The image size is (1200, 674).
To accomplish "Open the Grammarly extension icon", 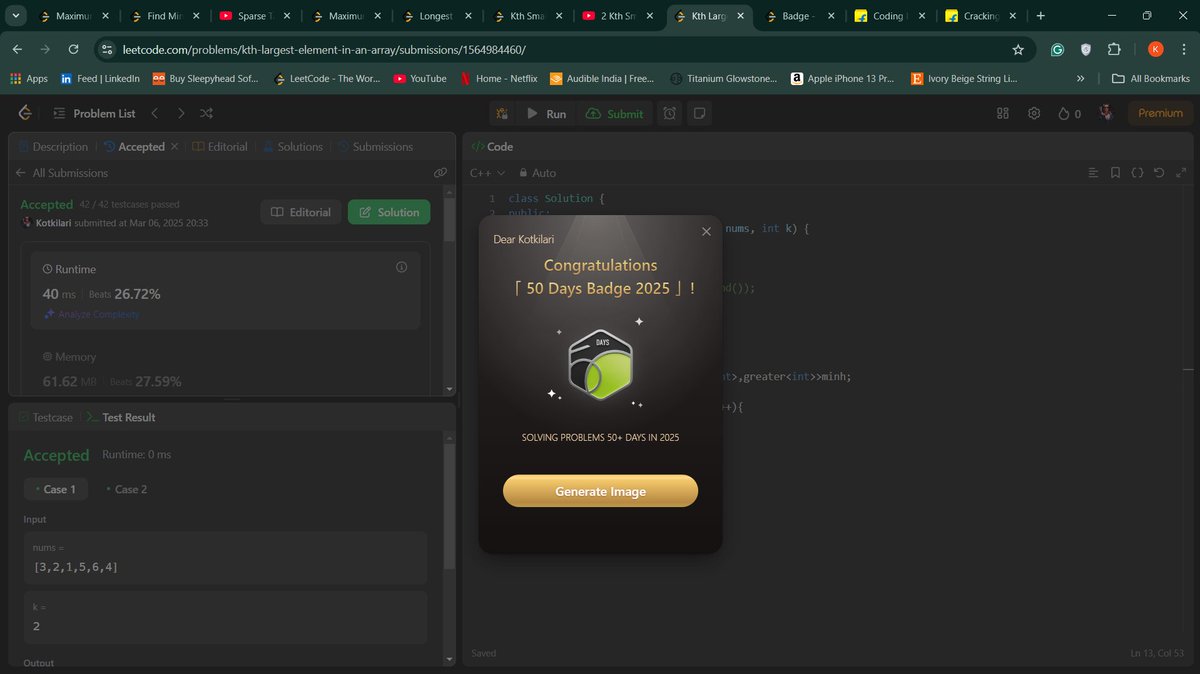I will coord(1058,49).
